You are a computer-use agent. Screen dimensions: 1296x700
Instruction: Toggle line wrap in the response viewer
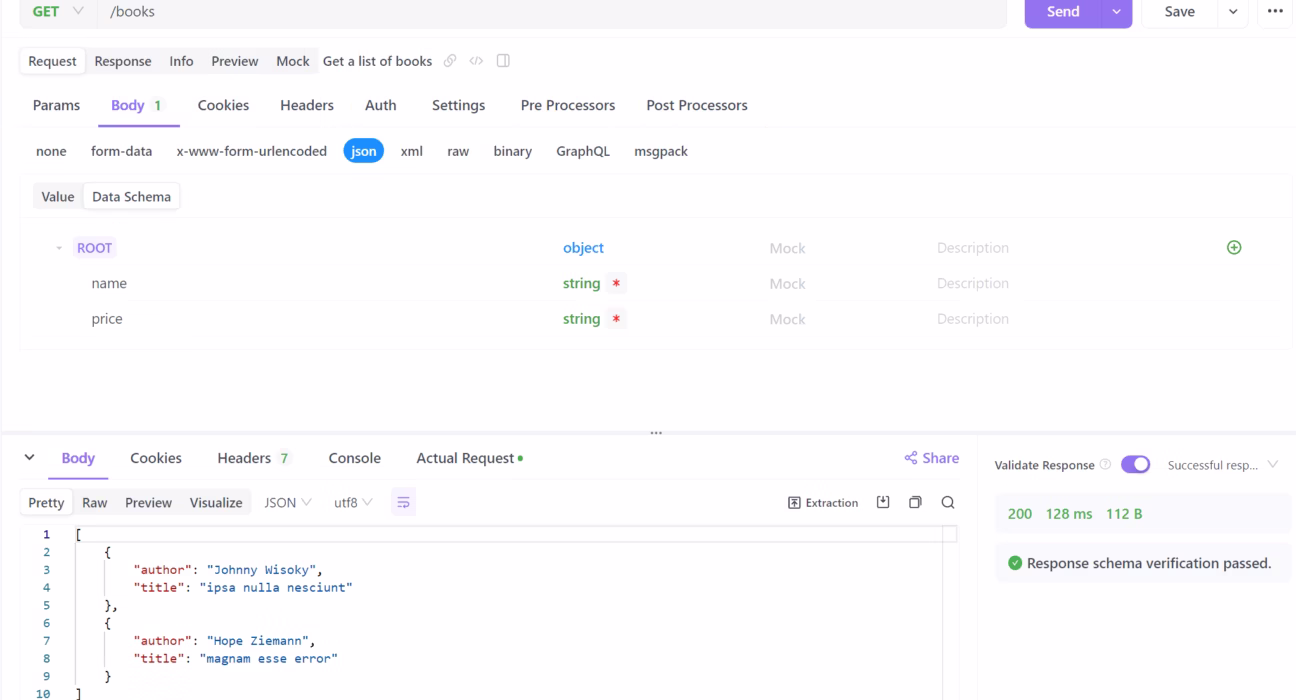[x=403, y=502]
